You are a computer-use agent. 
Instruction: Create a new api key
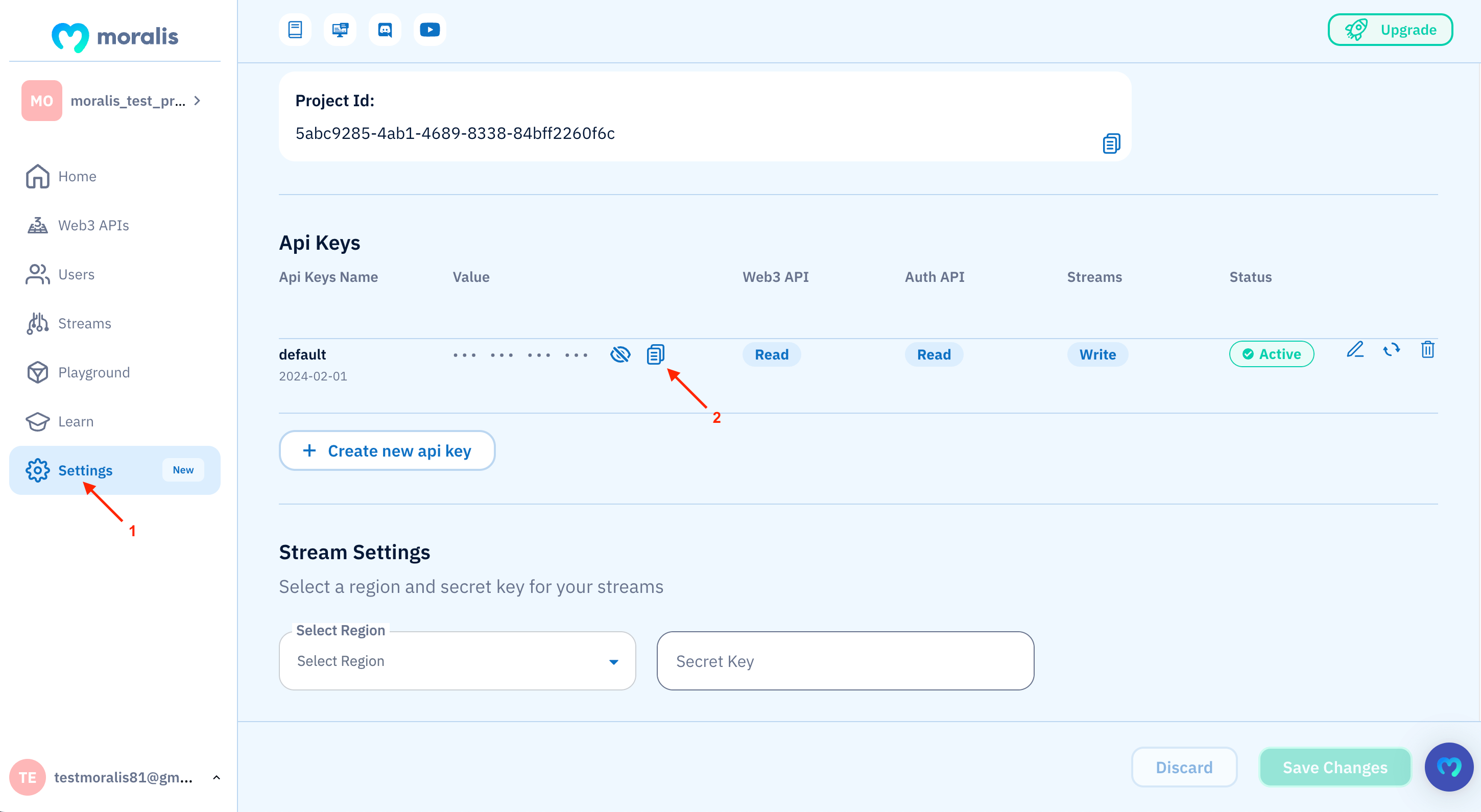[x=387, y=450]
